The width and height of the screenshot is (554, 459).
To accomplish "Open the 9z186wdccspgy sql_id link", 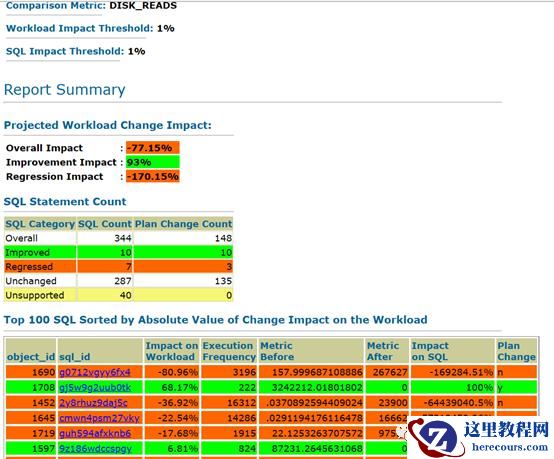I will pyautogui.click(x=95, y=448).
